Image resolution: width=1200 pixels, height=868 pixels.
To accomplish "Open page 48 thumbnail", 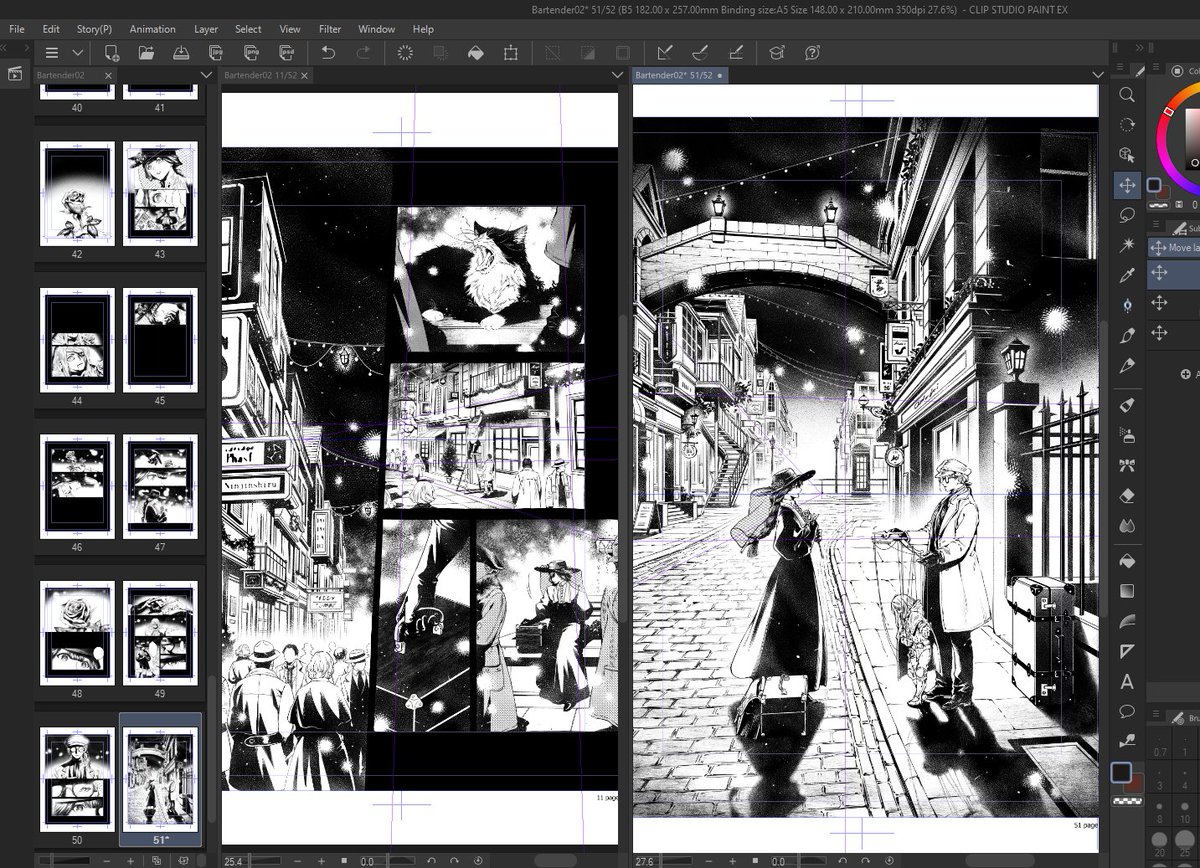I will 77,632.
